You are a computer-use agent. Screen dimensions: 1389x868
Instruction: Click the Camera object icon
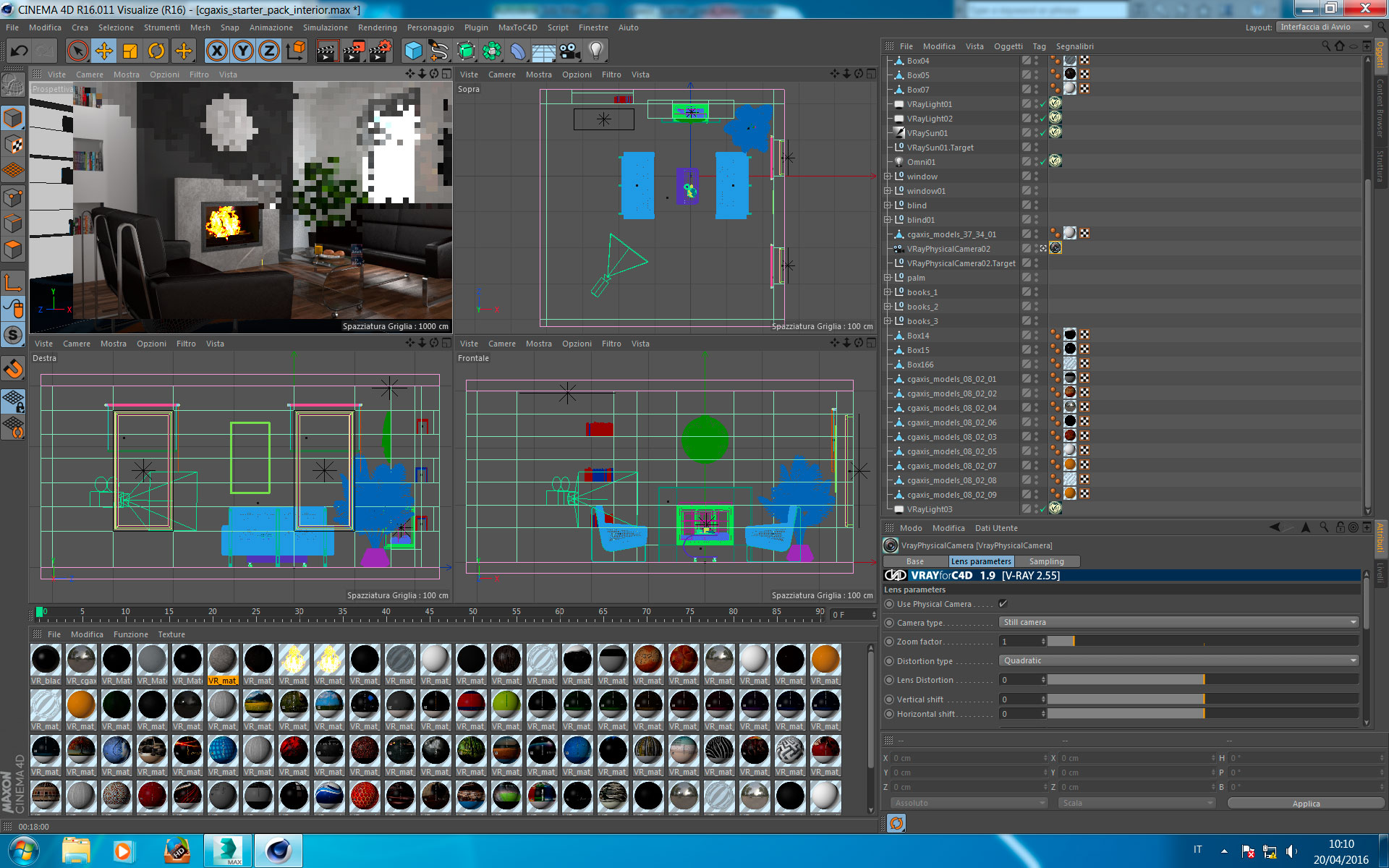[x=570, y=51]
